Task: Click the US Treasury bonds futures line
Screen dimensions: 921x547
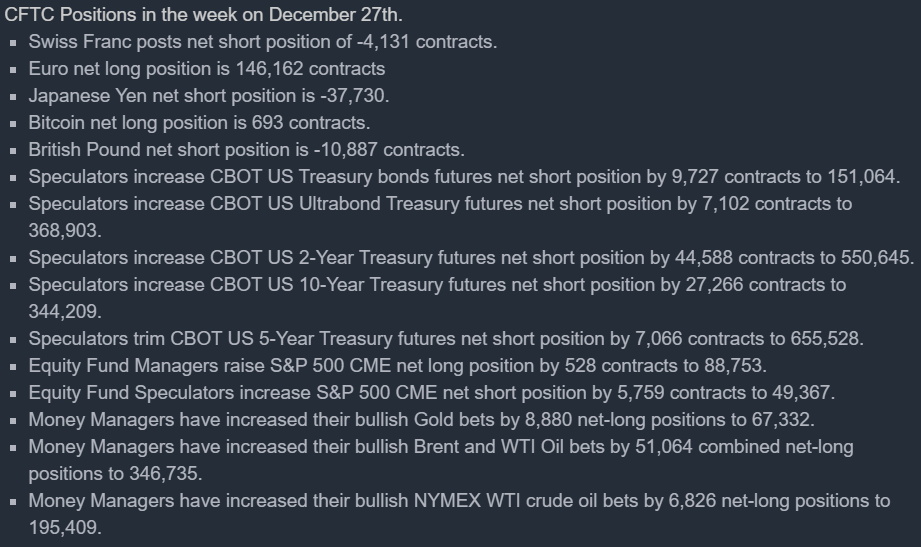Action: coord(464,177)
